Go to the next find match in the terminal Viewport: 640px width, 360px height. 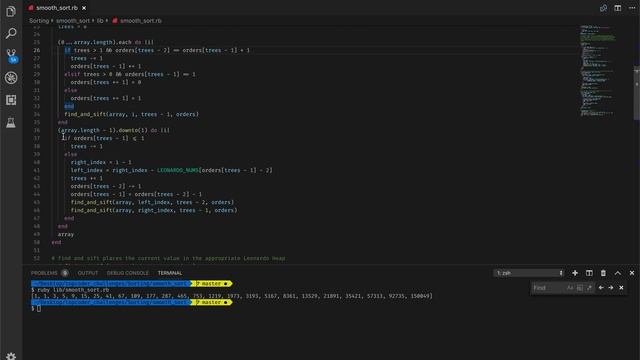pos(611,288)
